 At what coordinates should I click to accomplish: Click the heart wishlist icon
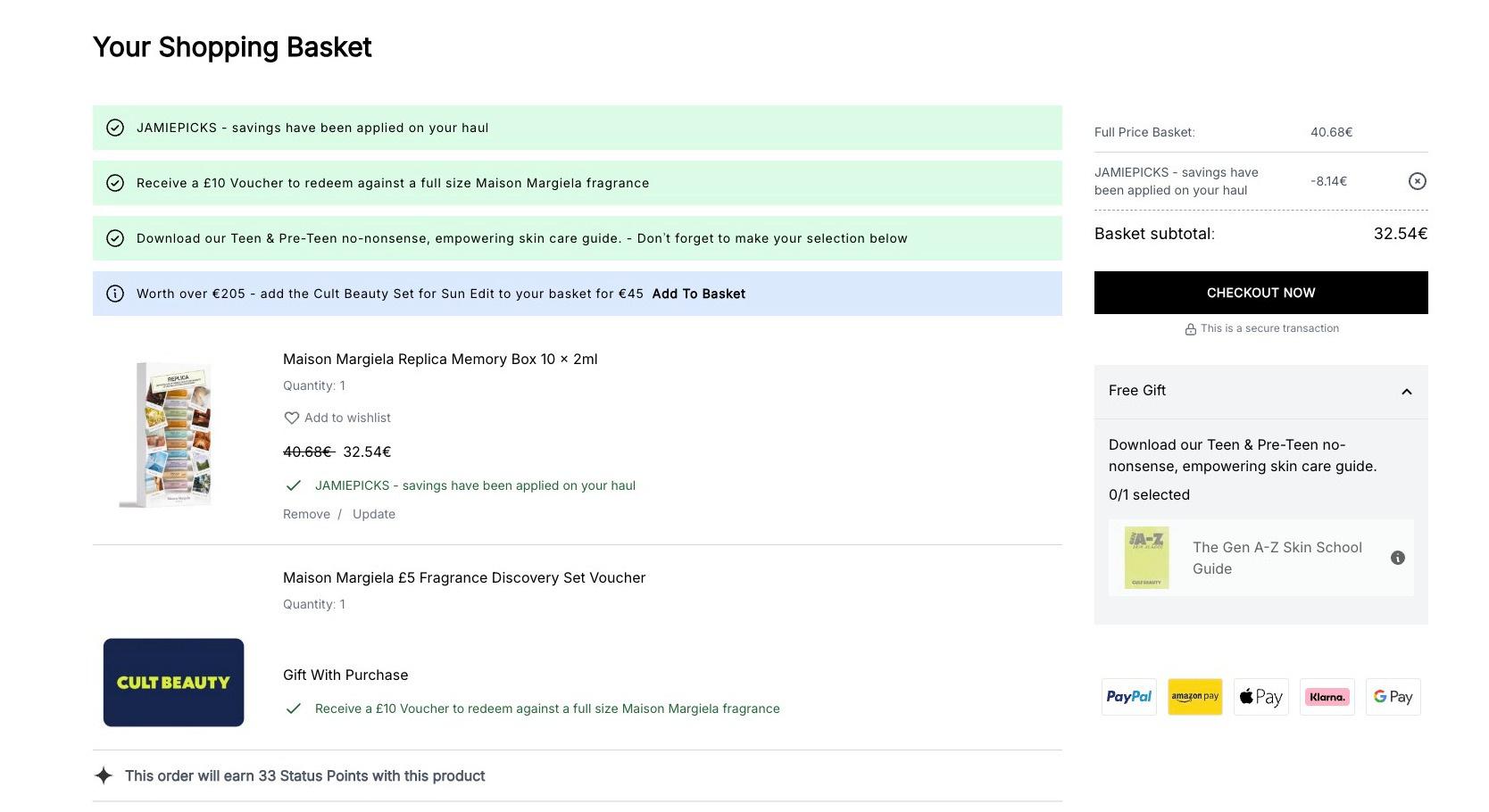[x=291, y=418]
